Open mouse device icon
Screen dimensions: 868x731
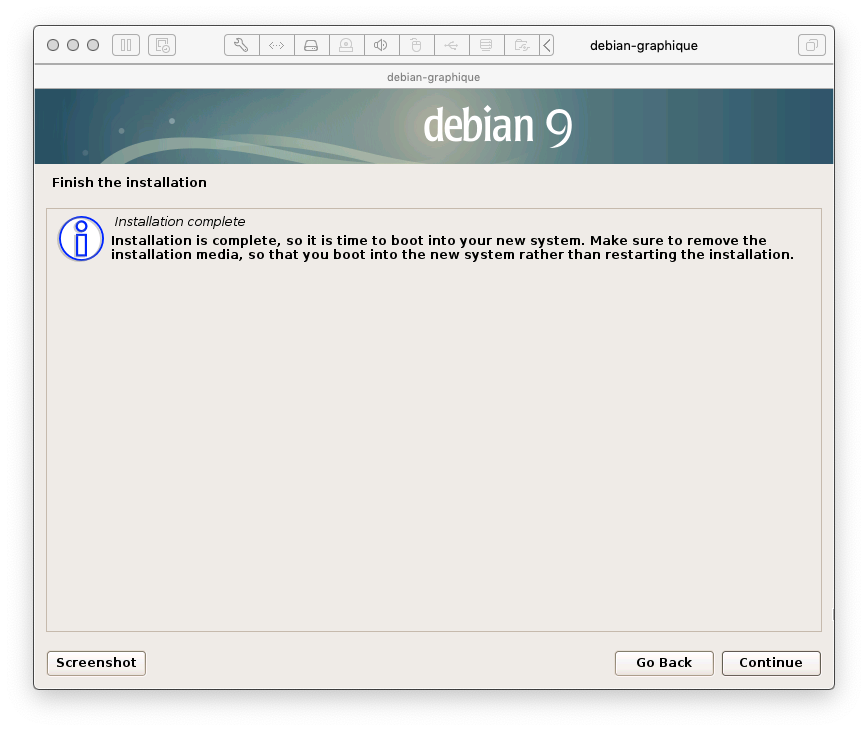pyautogui.click(x=416, y=45)
